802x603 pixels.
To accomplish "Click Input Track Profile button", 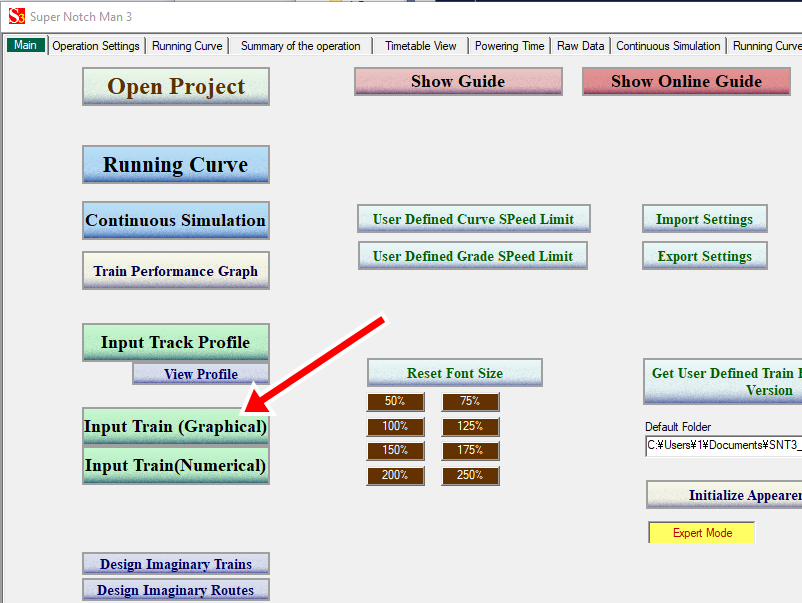I will pos(176,342).
